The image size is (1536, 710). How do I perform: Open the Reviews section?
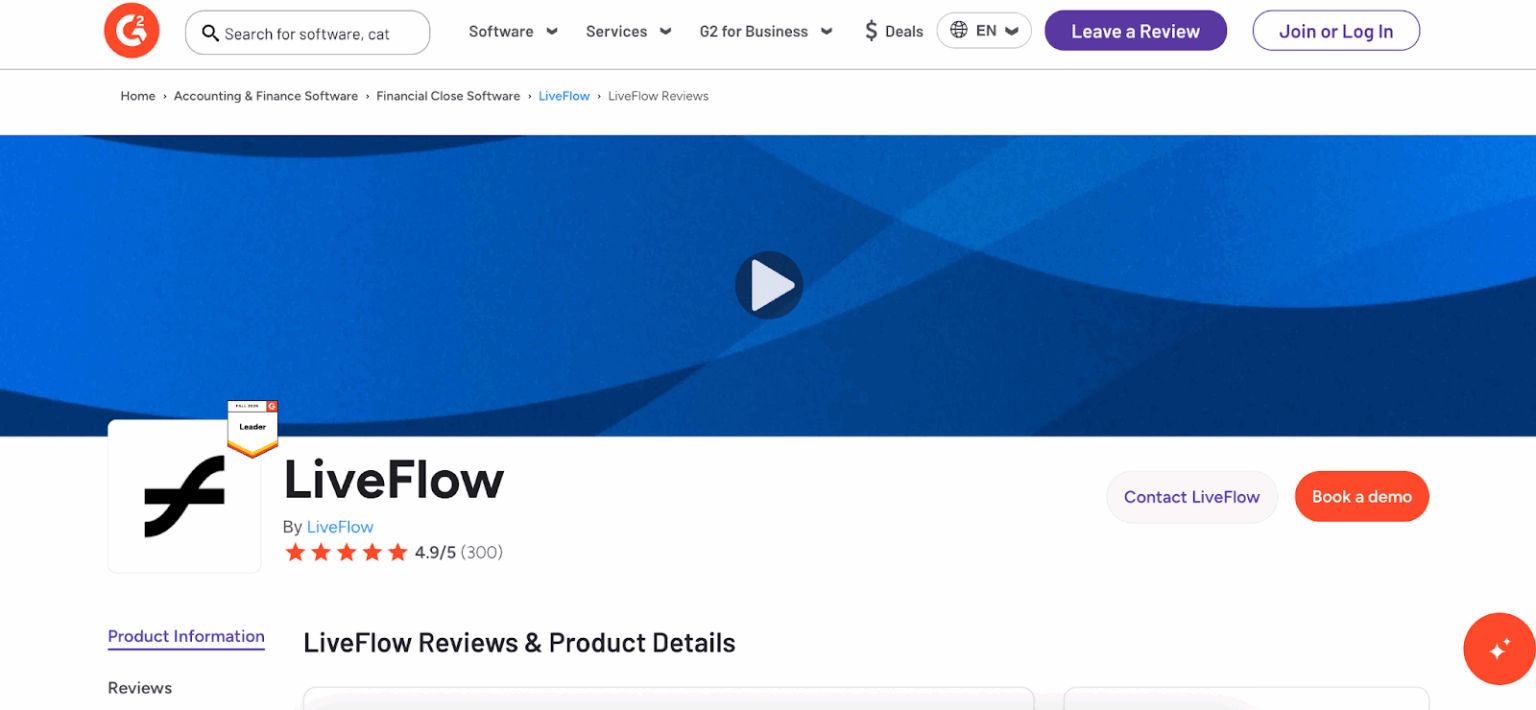pyautogui.click(x=139, y=688)
